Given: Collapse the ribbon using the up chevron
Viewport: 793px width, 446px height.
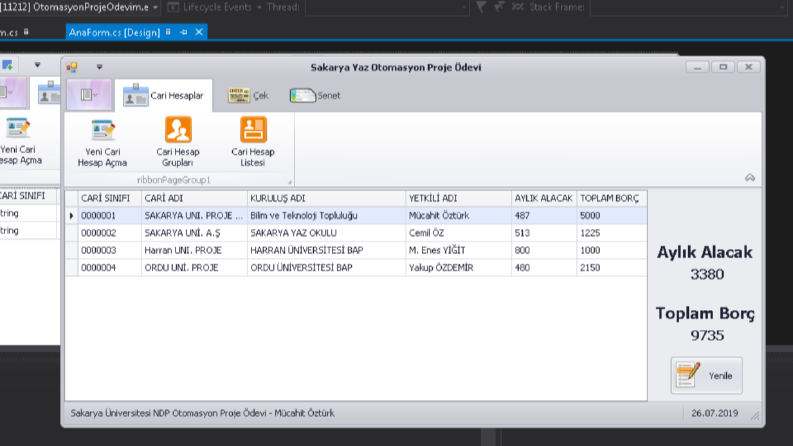Looking at the screenshot, I should point(750,177).
